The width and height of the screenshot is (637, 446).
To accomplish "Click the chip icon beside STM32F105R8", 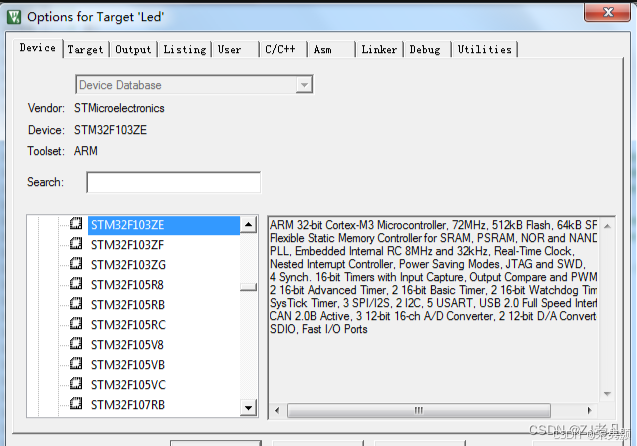I will (76, 284).
